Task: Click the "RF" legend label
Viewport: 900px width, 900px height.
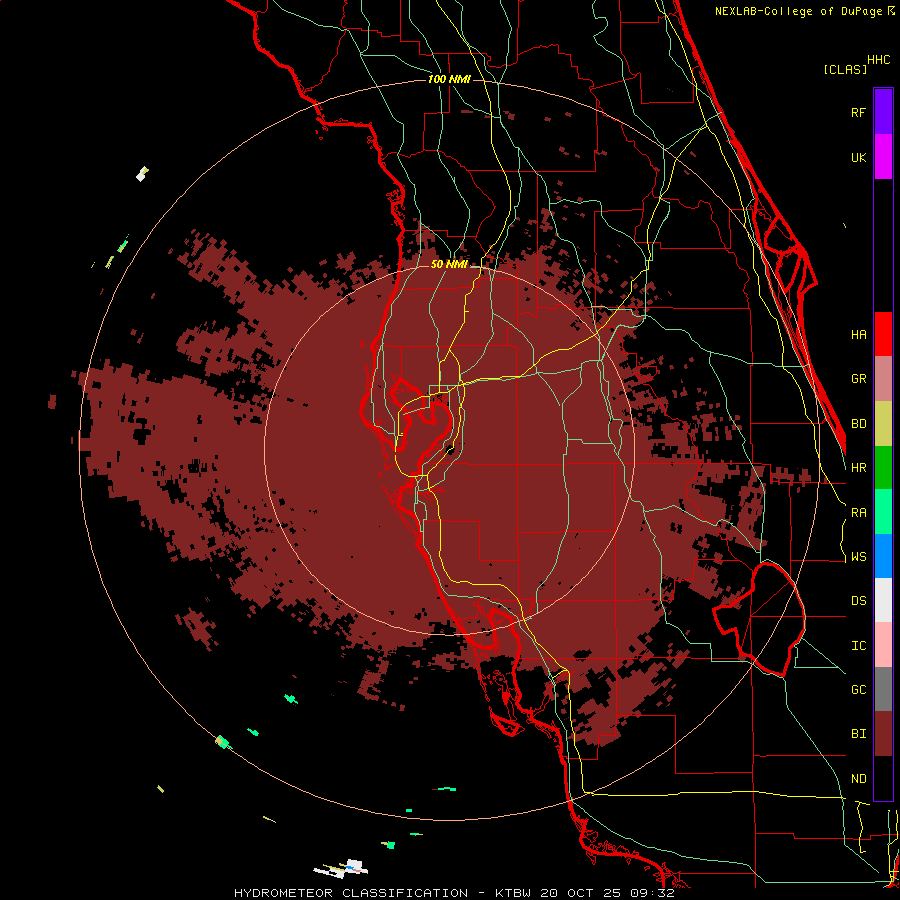Action: 858,112
